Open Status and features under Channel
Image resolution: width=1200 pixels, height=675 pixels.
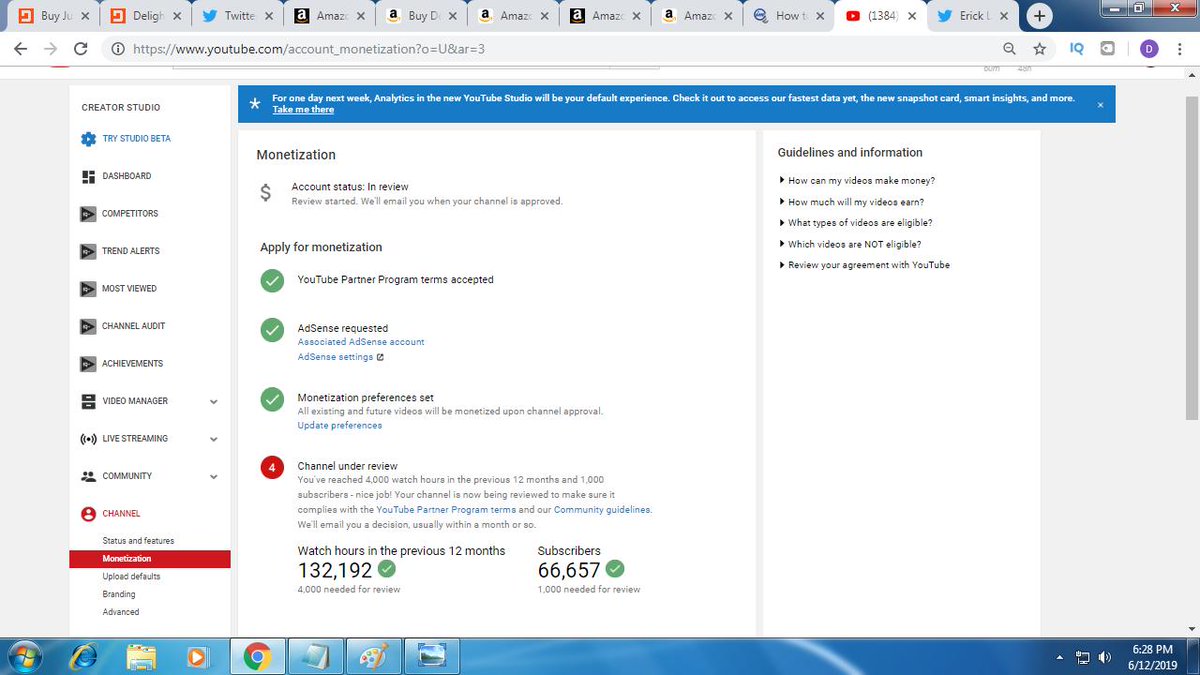(x=138, y=541)
